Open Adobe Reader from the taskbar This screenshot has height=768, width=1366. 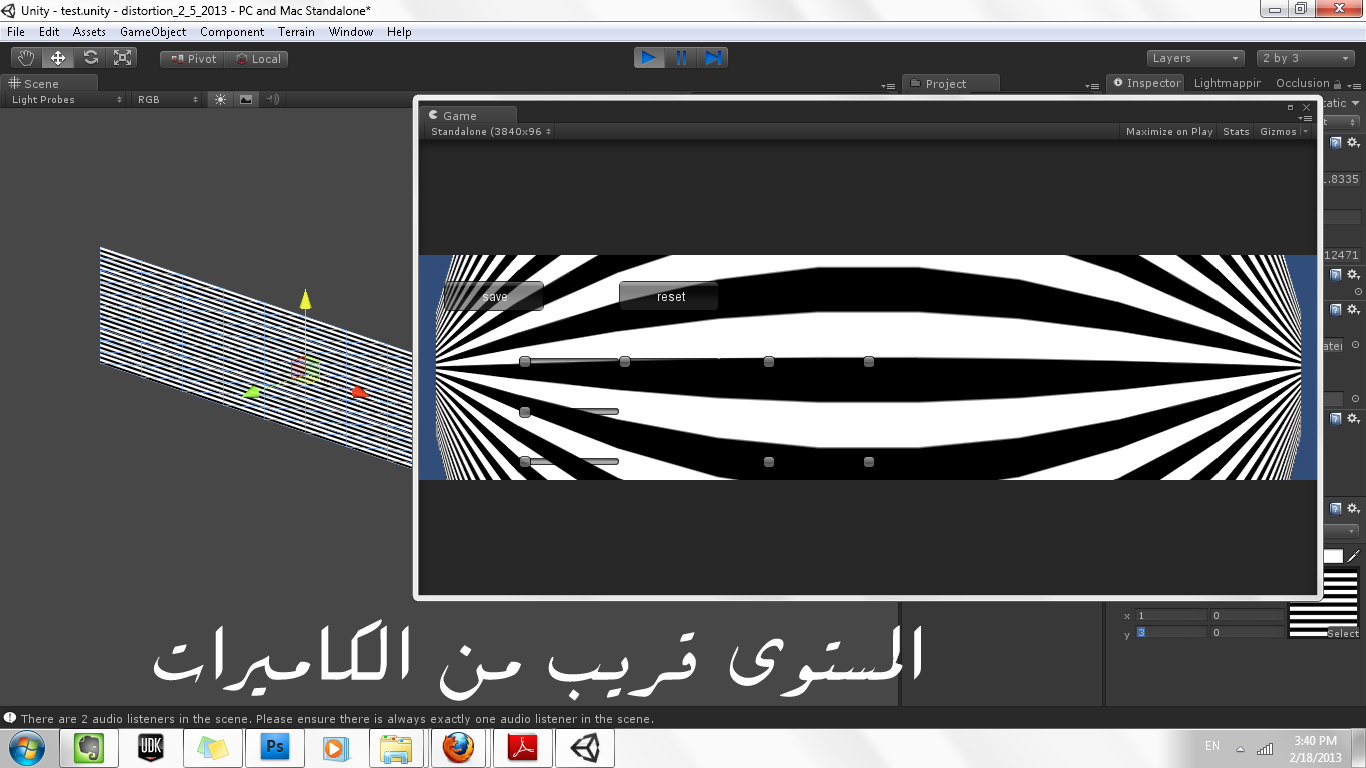(522, 748)
